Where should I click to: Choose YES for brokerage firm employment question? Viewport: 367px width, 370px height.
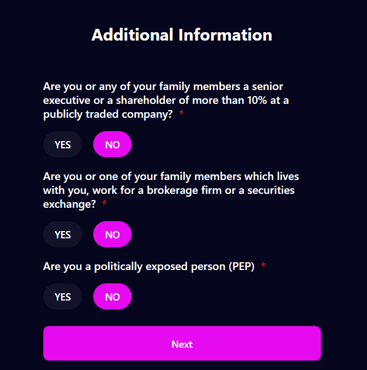[x=63, y=234]
